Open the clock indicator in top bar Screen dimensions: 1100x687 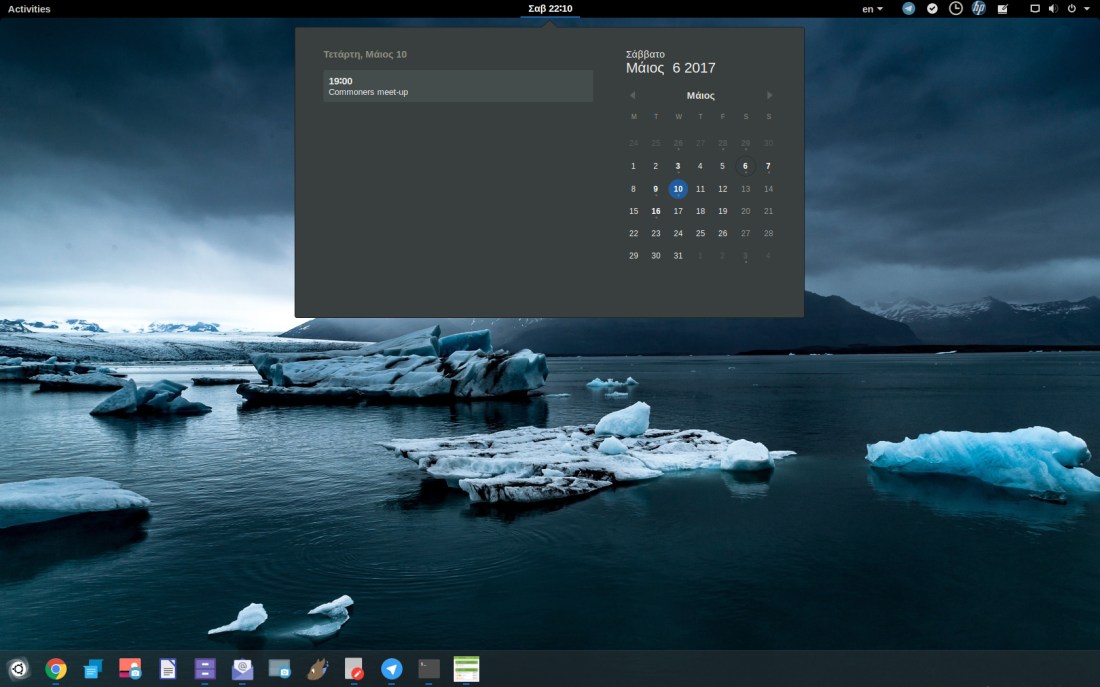coord(956,9)
